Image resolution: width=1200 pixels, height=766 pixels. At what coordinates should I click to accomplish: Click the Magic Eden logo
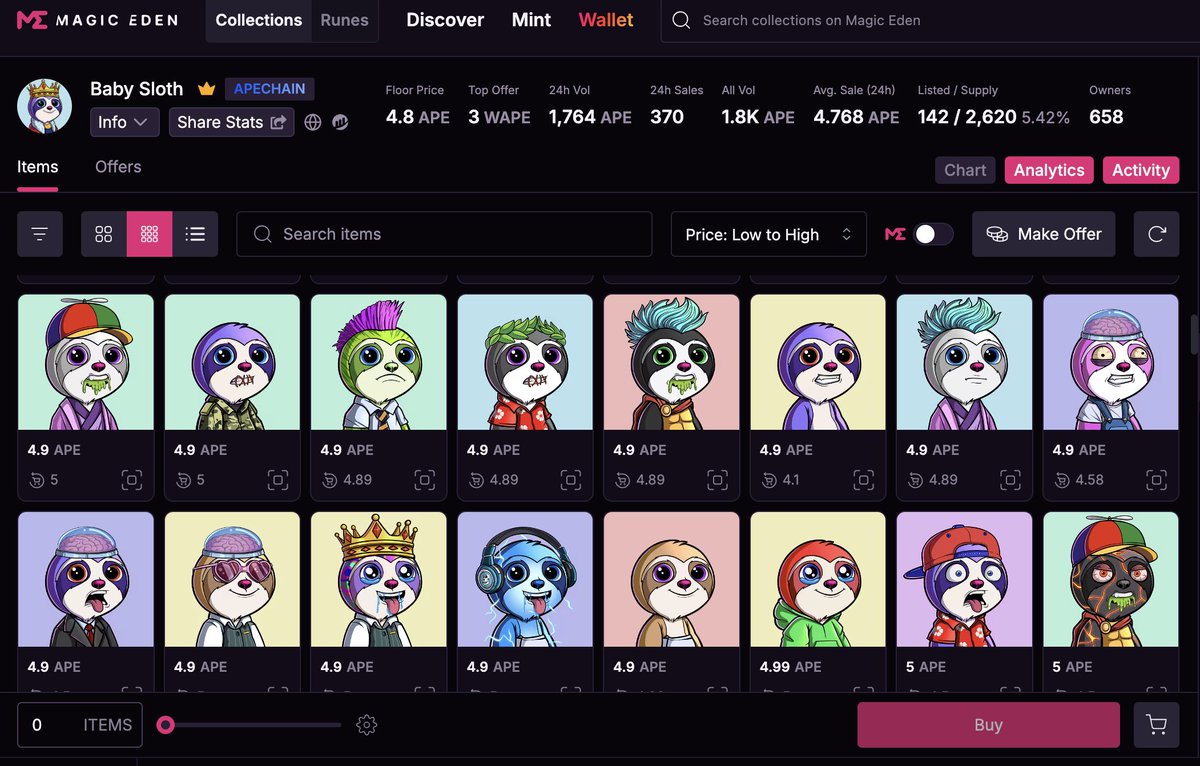point(97,20)
